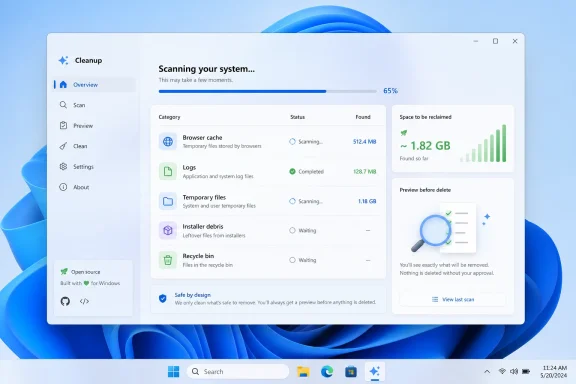Click the taskbar volume icon
Viewport: 576px width, 384px height.
(x=514, y=372)
